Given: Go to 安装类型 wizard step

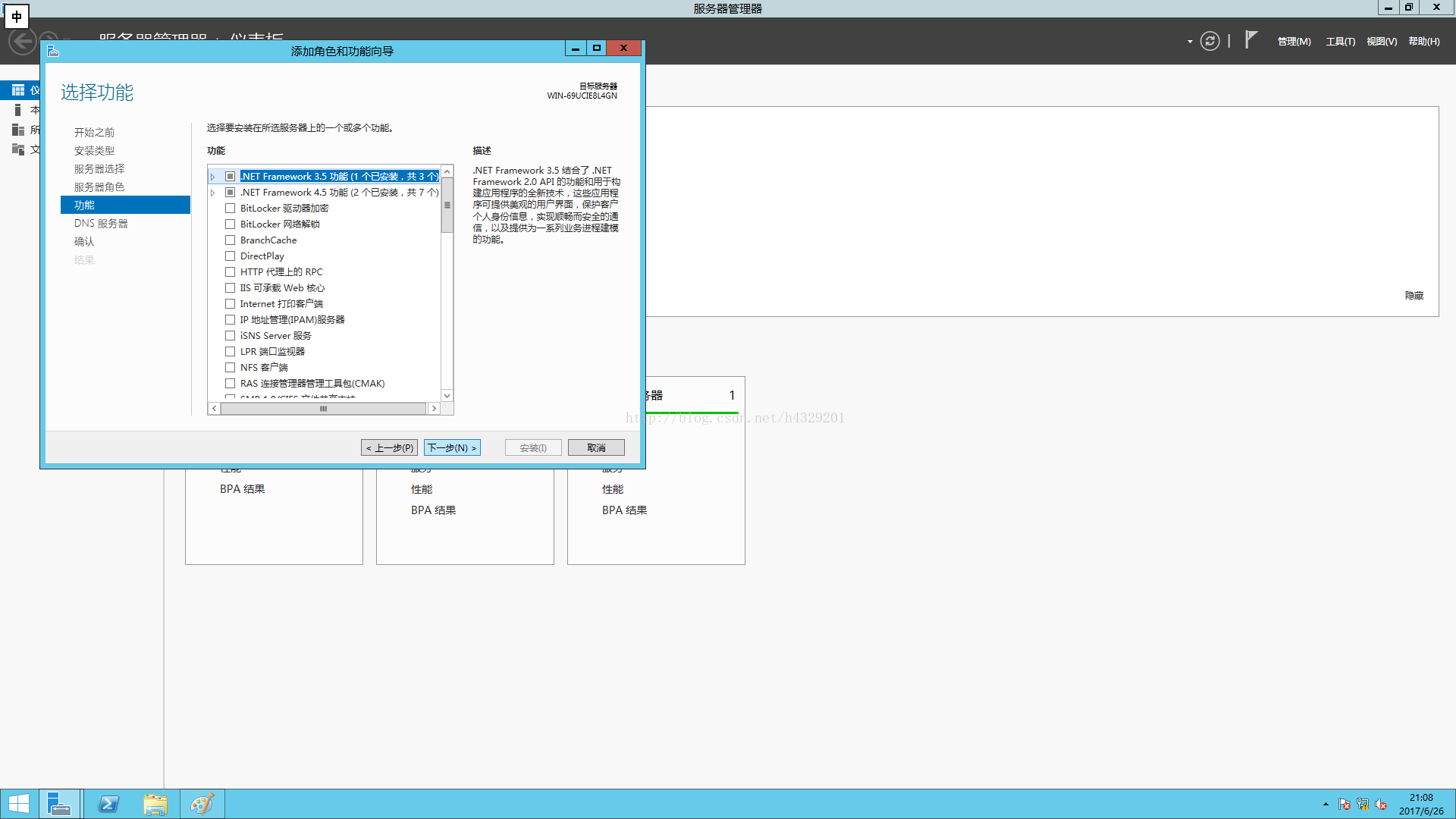Looking at the screenshot, I should (x=94, y=151).
